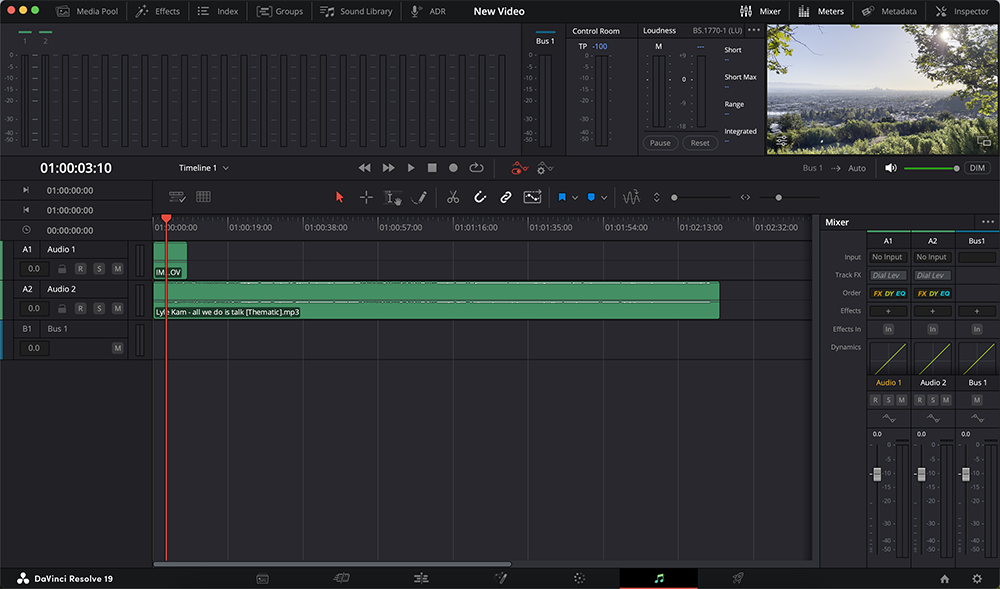Click the Loudness Reset button
Screen dimensions: 1000x589
pyautogui.click(x=699, y=143)
